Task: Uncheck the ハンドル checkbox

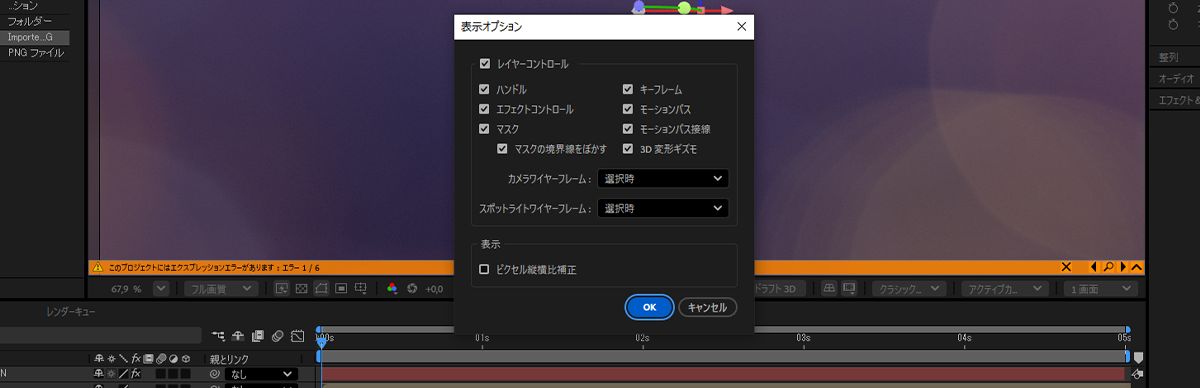Action: [x=485, y=90]
